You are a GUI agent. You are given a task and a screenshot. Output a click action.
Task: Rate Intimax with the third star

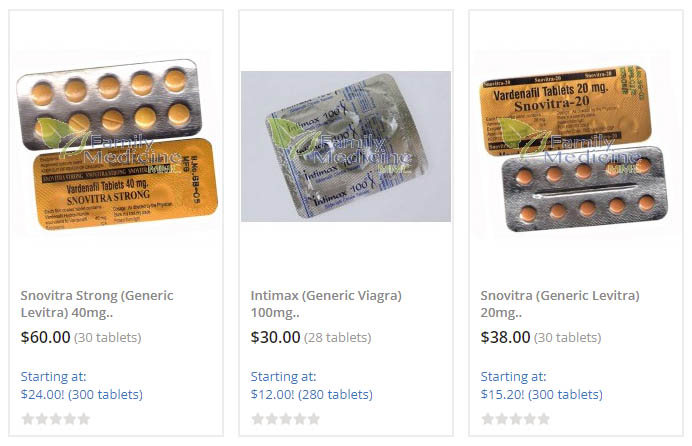point(286,419)
